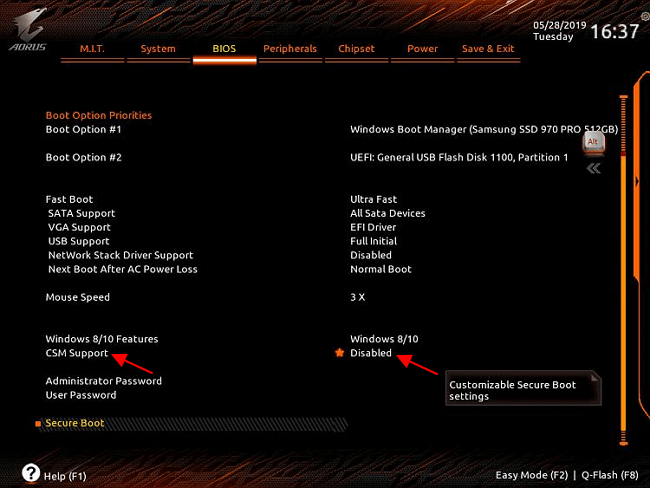Open the Save & Exit tab
The height and width of the screenshot is (488, 650).
[x=488, y=49]
